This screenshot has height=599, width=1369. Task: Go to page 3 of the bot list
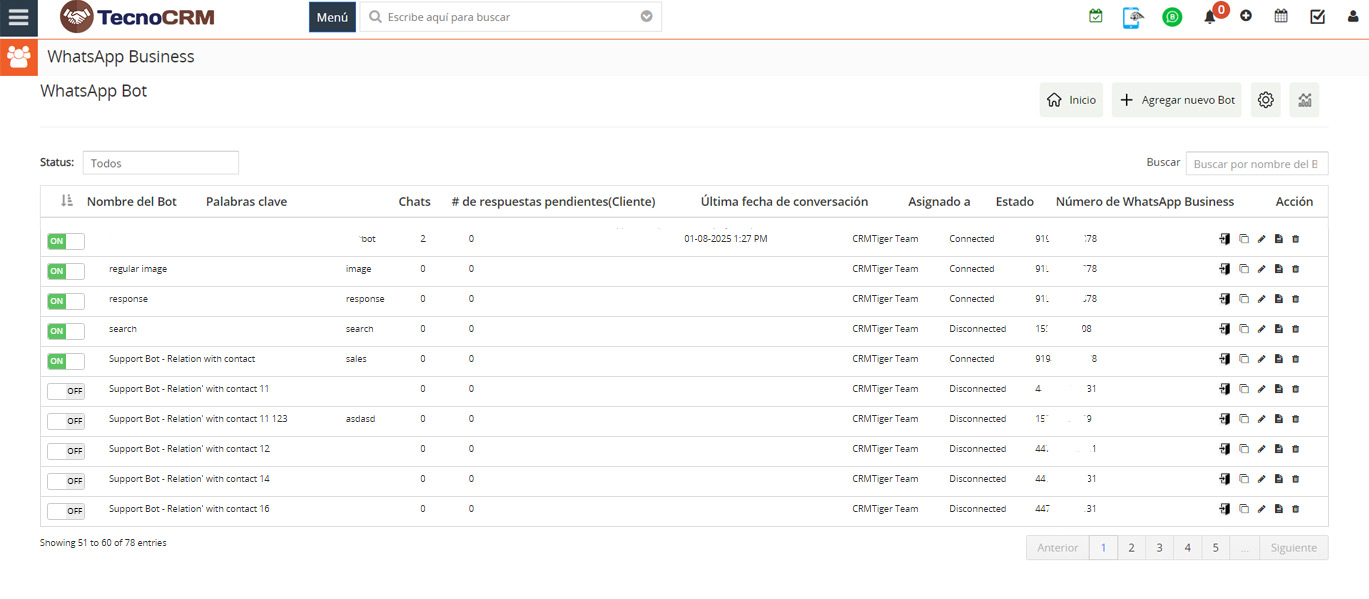[1159, 548]
